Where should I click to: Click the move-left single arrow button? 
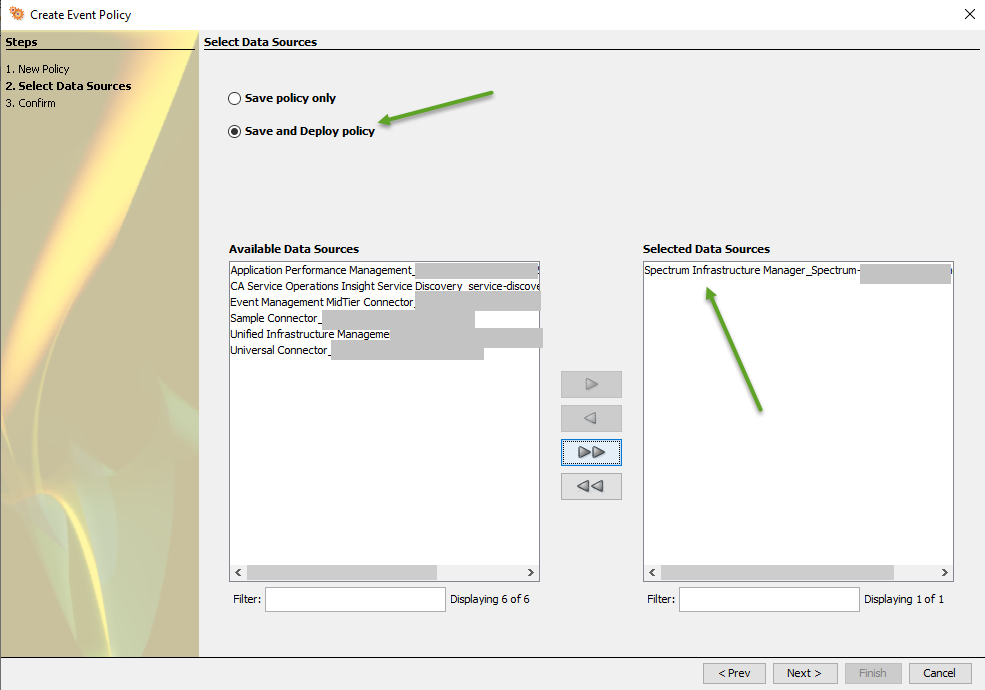(x=591, y=418)
